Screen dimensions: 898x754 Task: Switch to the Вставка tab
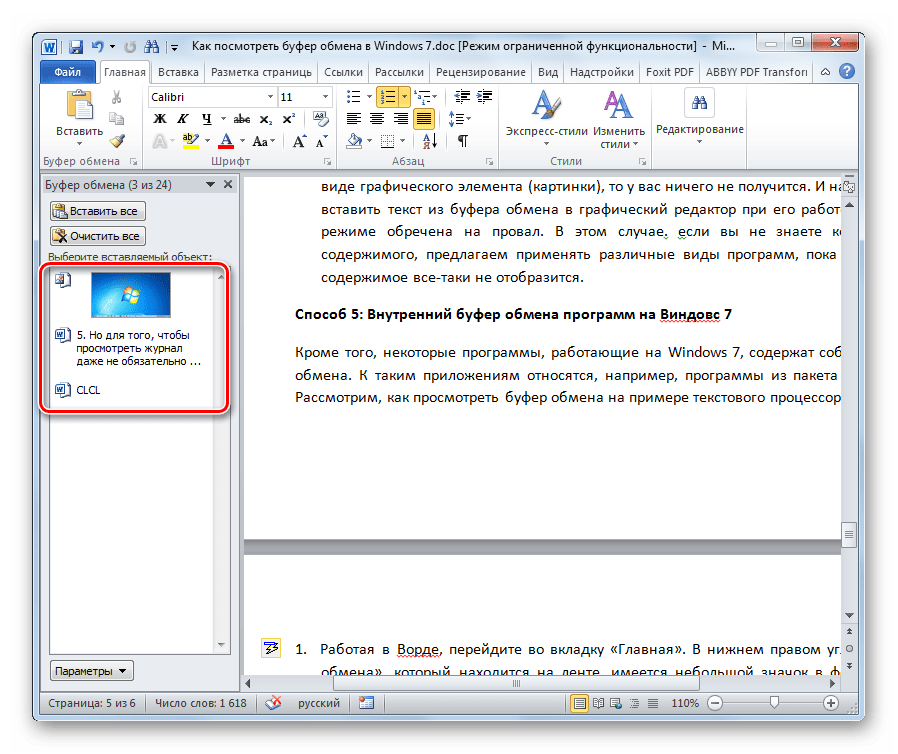point(178,72)
